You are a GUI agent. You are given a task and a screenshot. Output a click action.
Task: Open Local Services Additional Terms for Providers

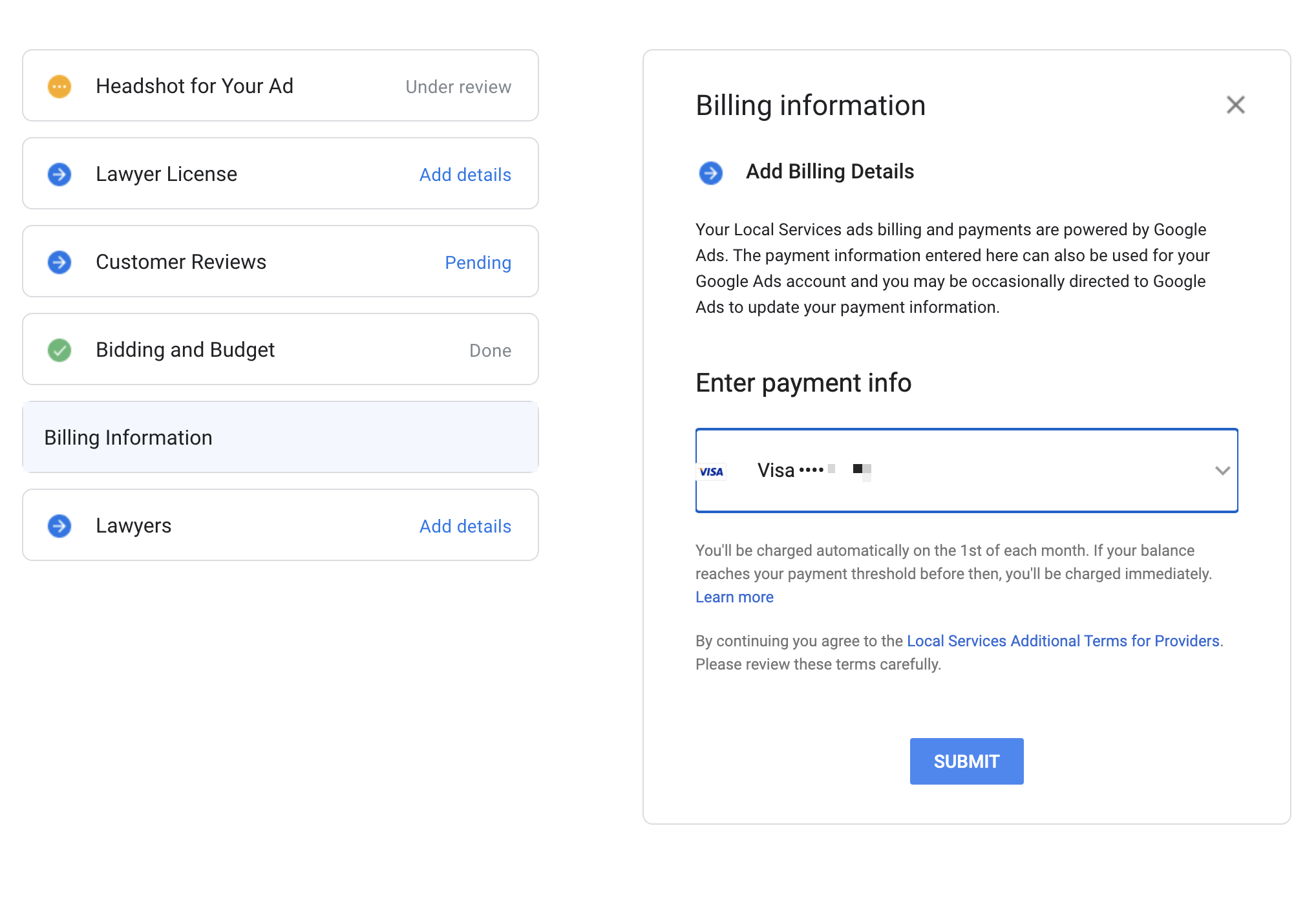pos(1063,641)
